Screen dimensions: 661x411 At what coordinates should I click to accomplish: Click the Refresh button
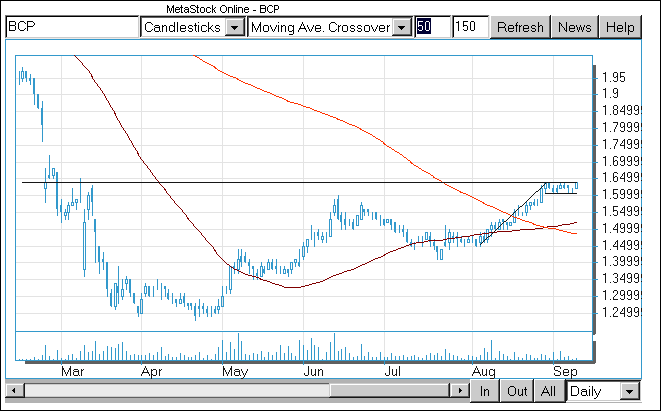tap(521, 27)
